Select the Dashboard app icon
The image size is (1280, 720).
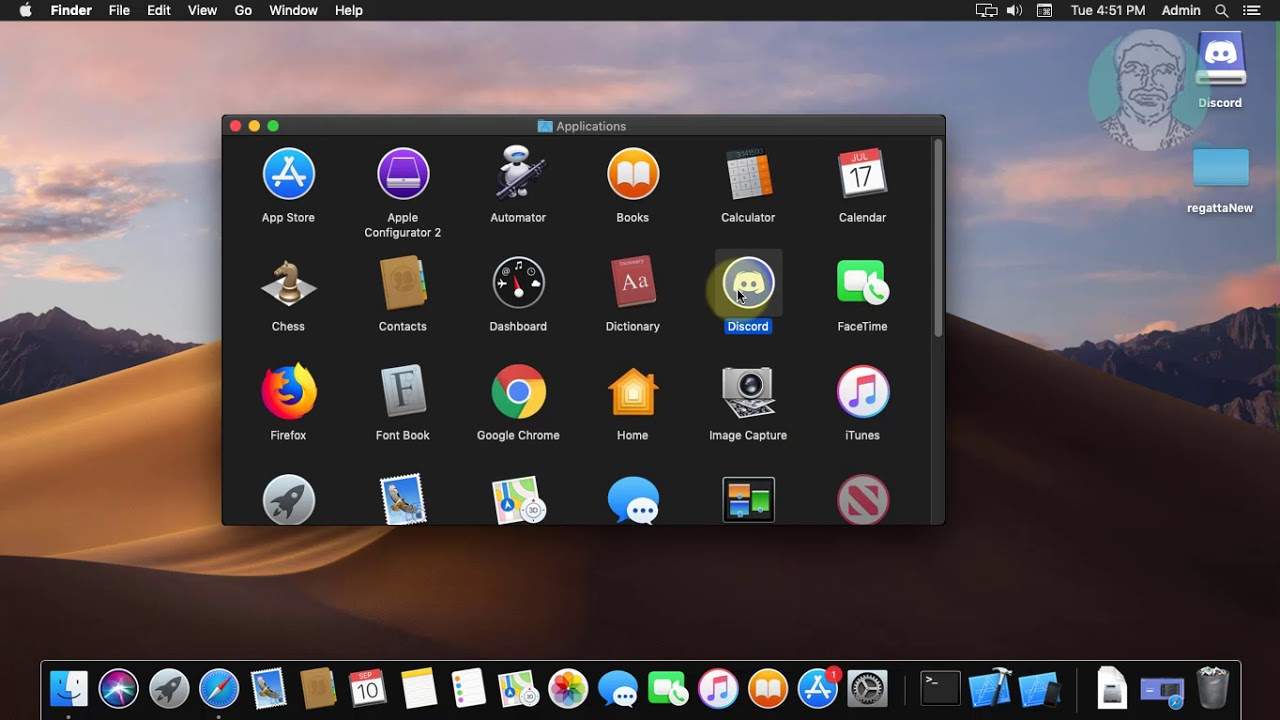pos(518,283)
